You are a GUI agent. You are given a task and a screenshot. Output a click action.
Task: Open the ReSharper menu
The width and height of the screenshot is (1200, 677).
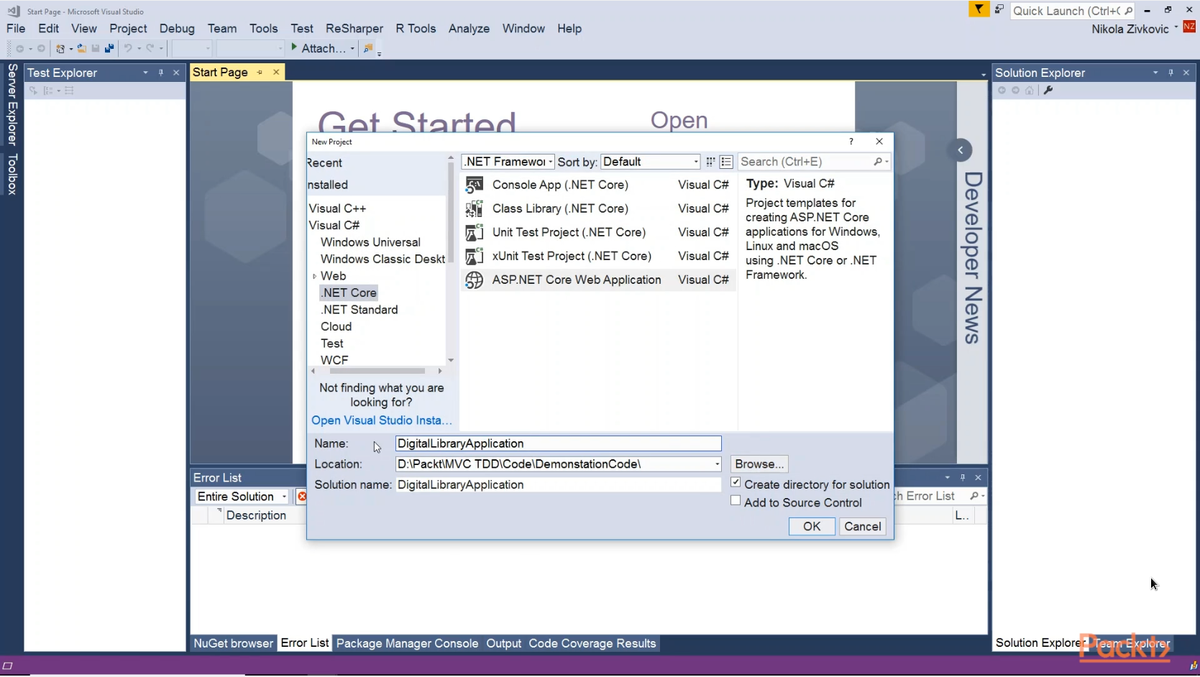(x=355, y=28)
